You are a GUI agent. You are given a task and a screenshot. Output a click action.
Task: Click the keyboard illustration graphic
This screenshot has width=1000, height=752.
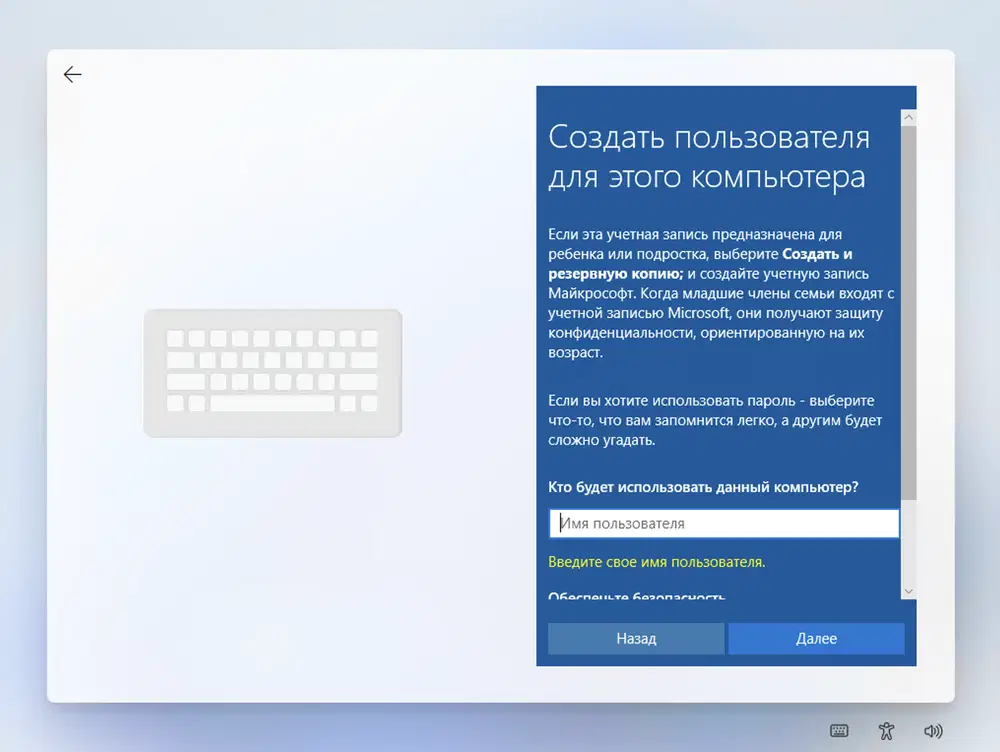[273, 373]
